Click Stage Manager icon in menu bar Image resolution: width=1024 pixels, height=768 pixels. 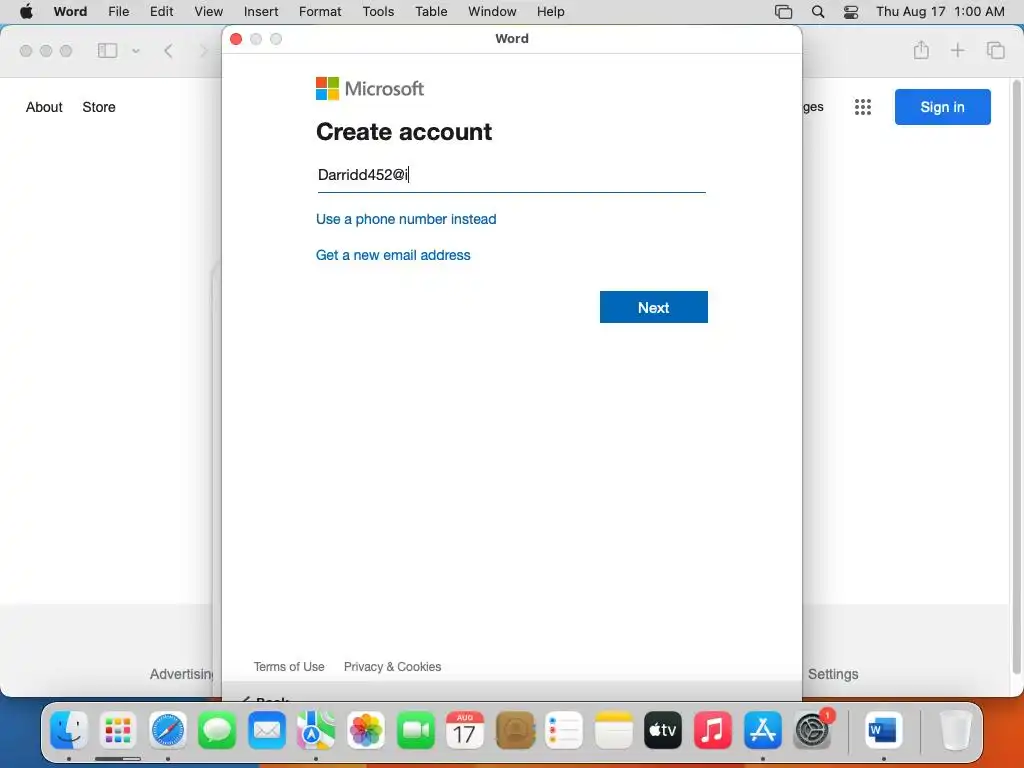tap(783, 12)
